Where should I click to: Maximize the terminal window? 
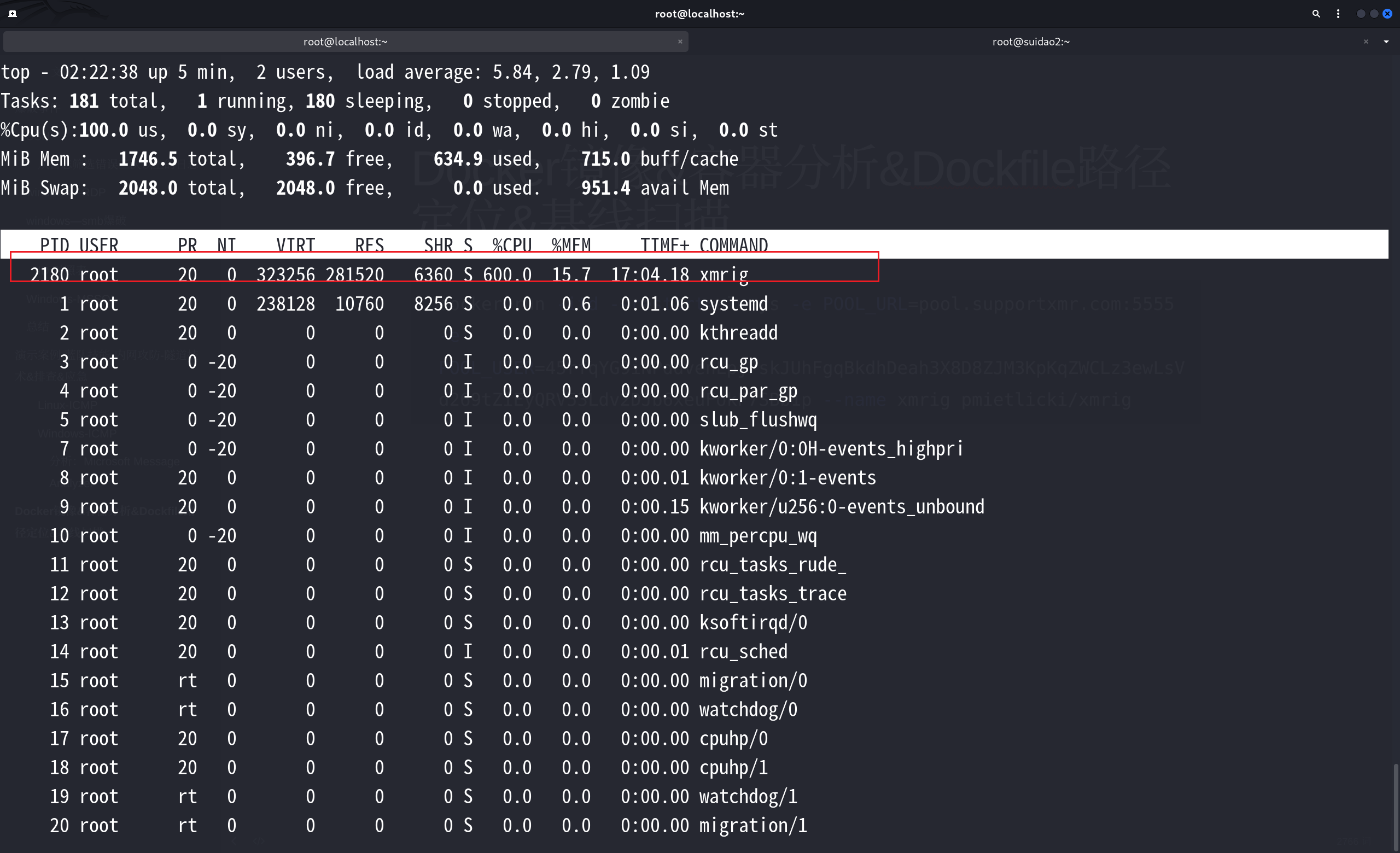[x=1374, y=14]
